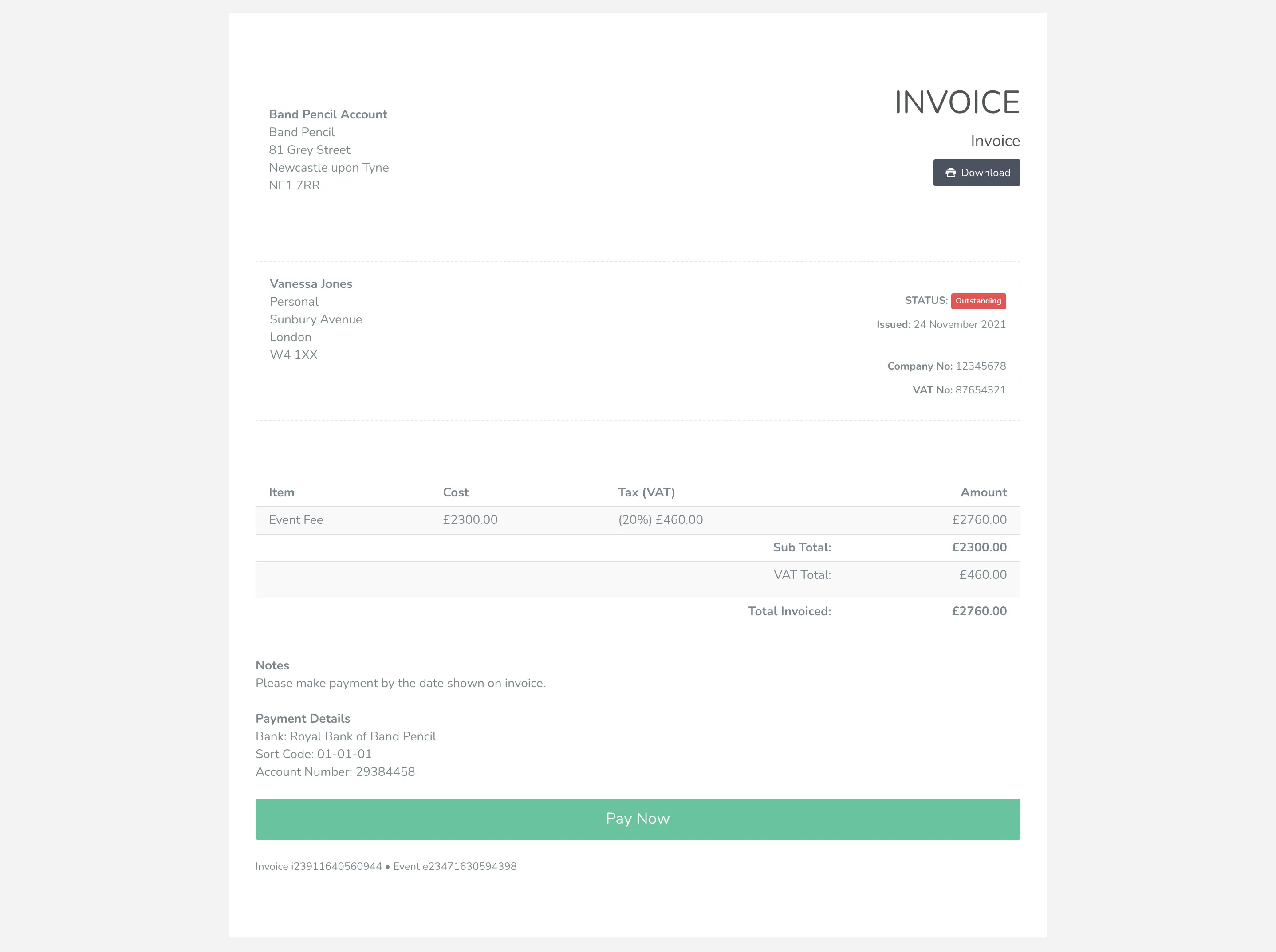Click the issued date '24 November 2021'
The width and height of the screenshot is (1276, 952).
pyautogui.click(x=960, y=324)
